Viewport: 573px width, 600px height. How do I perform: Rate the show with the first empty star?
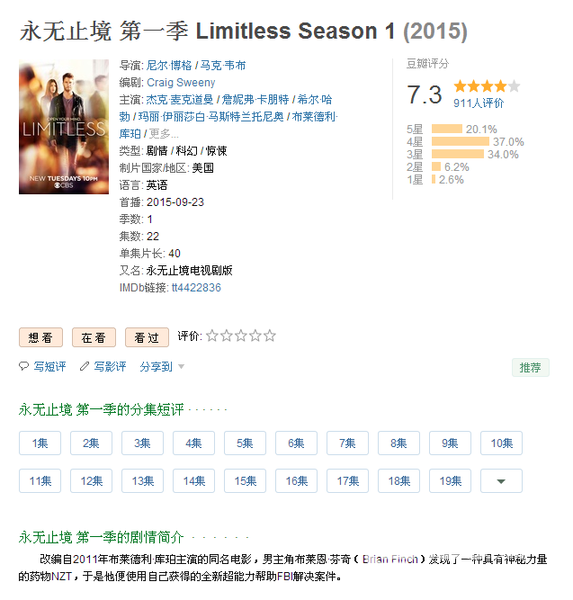pyautogui.click(x=212, y=336)
